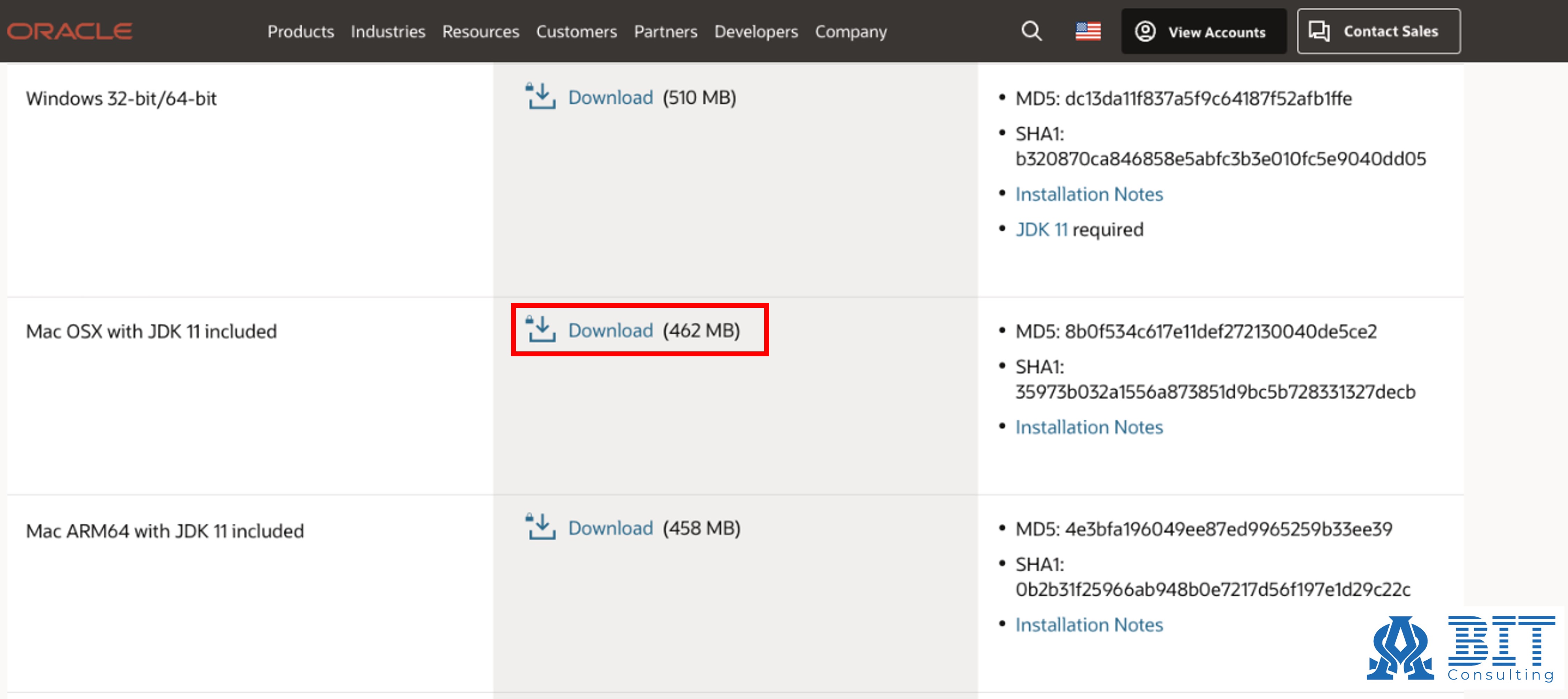Select the Windows MD5 checksum text
The height and width of the screenshot is (699, 1568).
click(x=1183, y=98)
